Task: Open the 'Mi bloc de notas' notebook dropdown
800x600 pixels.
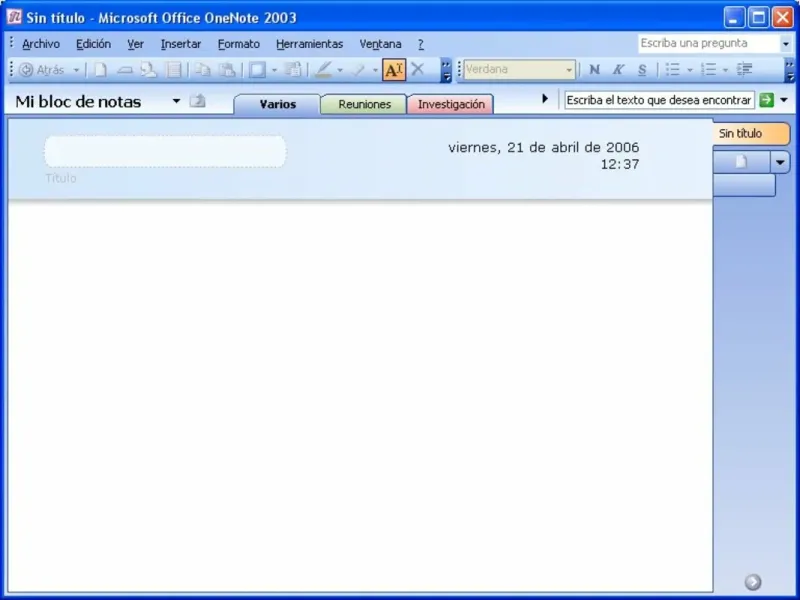Action: pos(176,101)
